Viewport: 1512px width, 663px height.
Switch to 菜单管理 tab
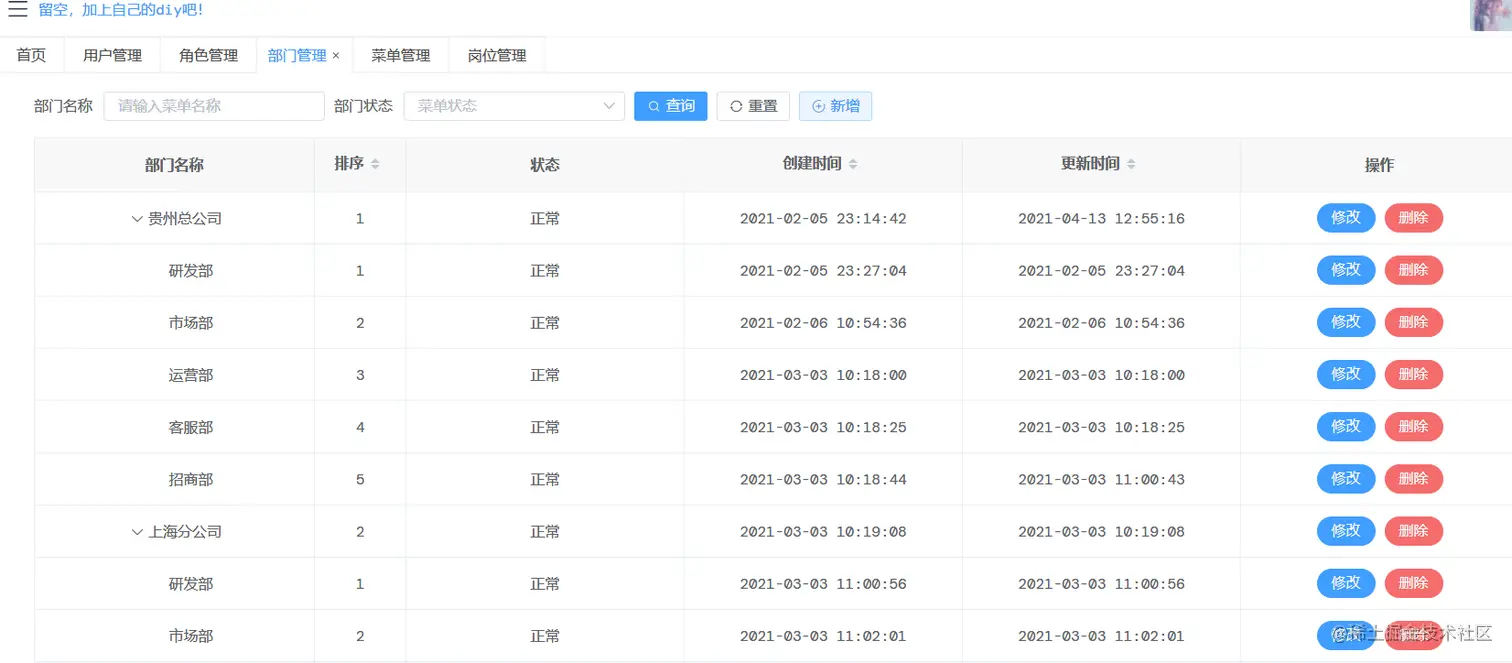(x=401, y=56)
